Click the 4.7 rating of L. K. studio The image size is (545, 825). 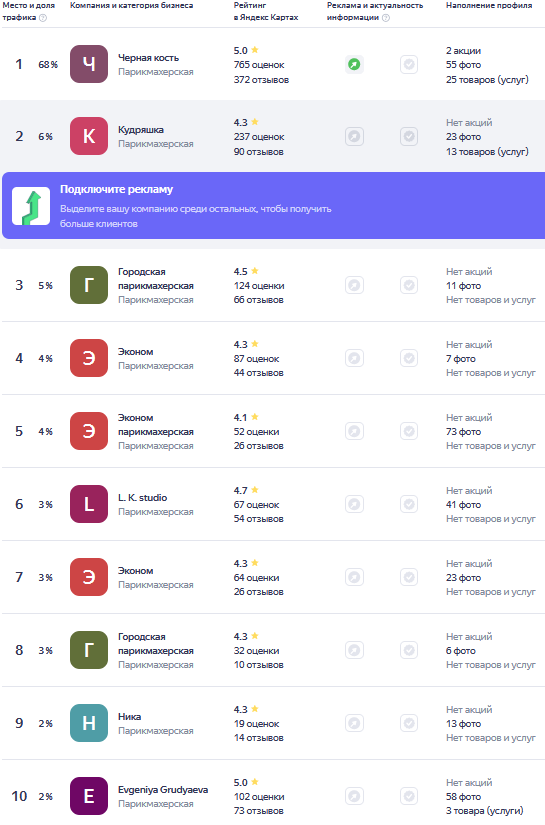click(240, 490)
